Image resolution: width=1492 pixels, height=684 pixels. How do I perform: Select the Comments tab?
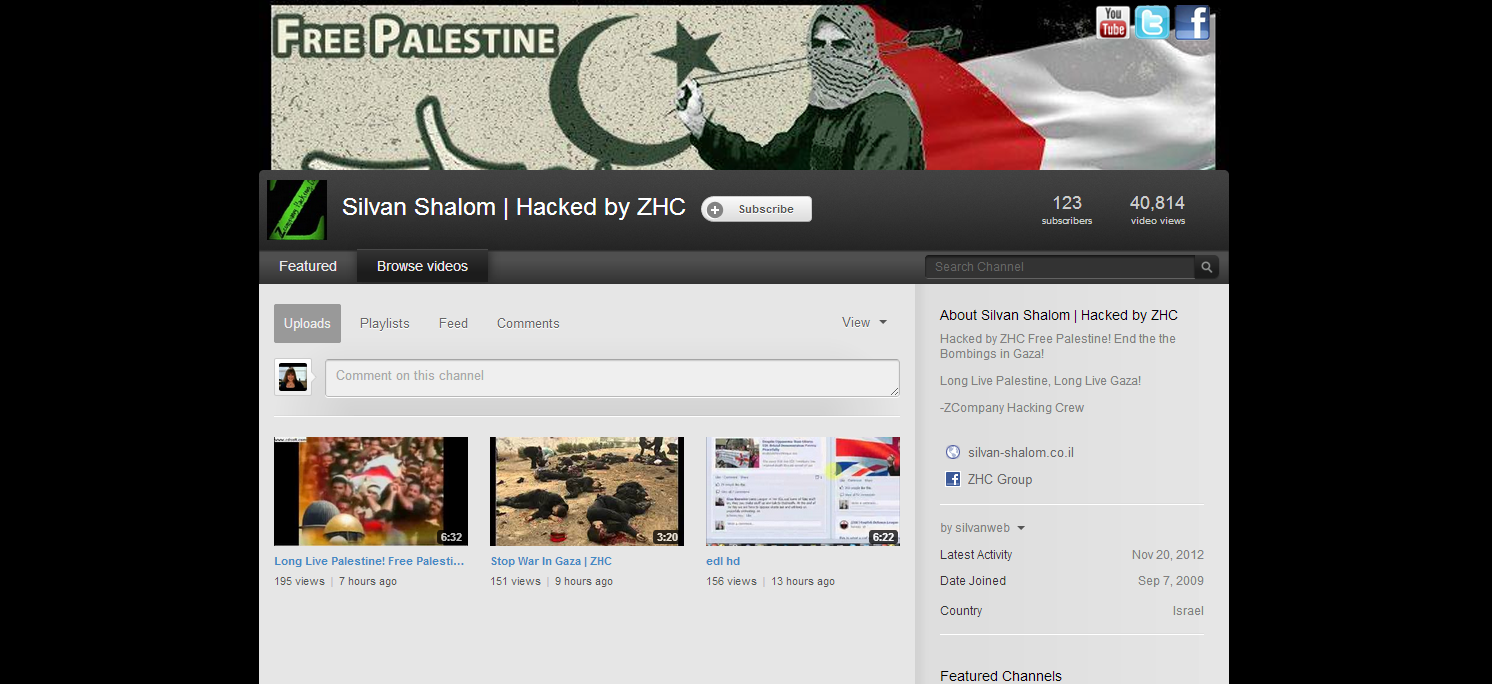pos(528,323)
